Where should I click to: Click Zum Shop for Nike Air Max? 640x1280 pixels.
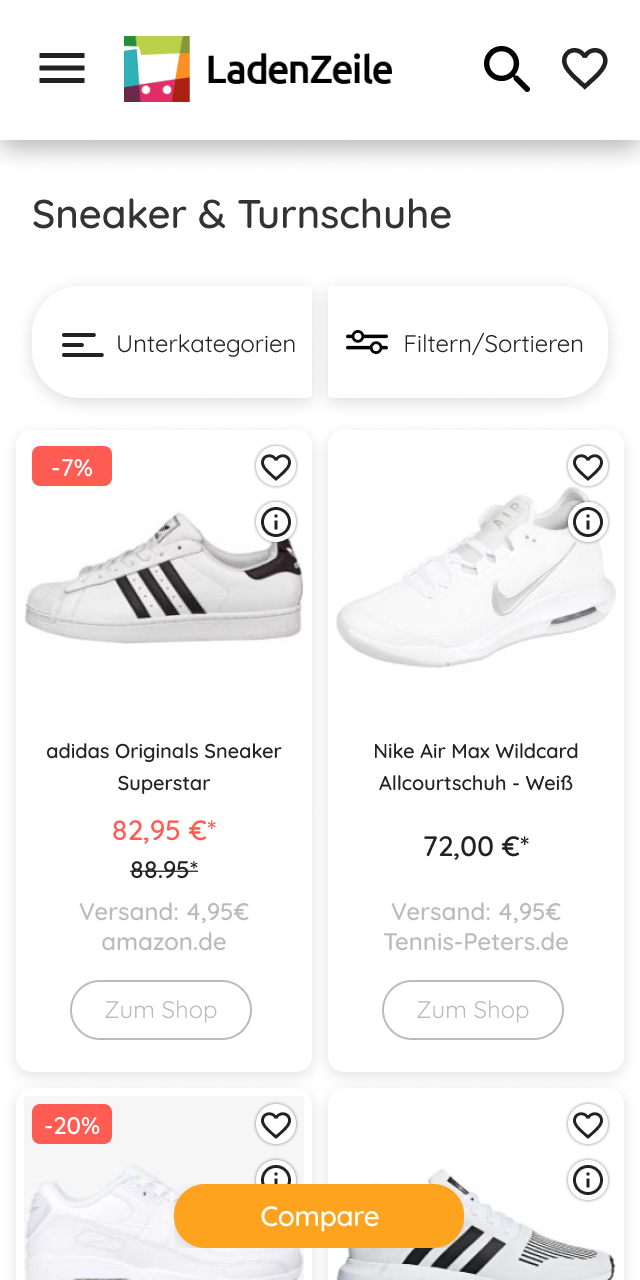click(x=473, y=1010)
